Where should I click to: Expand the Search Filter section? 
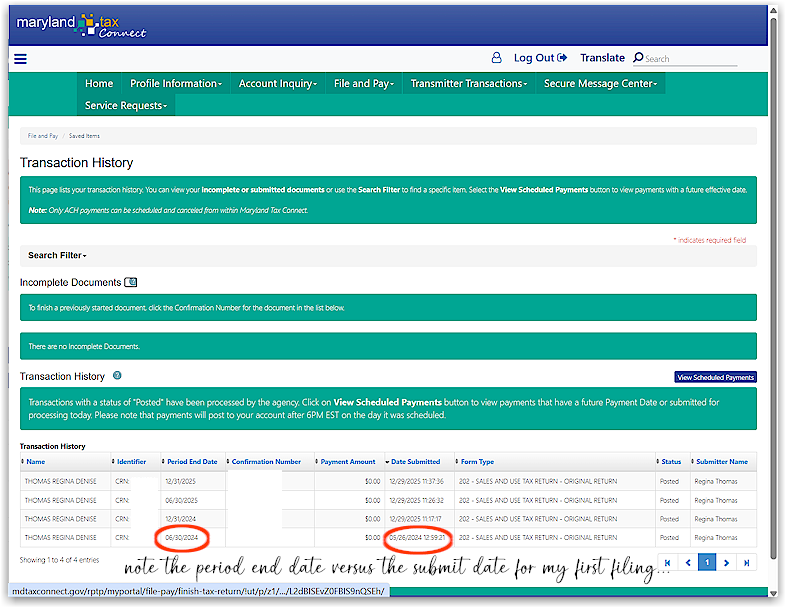pyautogui.click(x=57, y=256)
